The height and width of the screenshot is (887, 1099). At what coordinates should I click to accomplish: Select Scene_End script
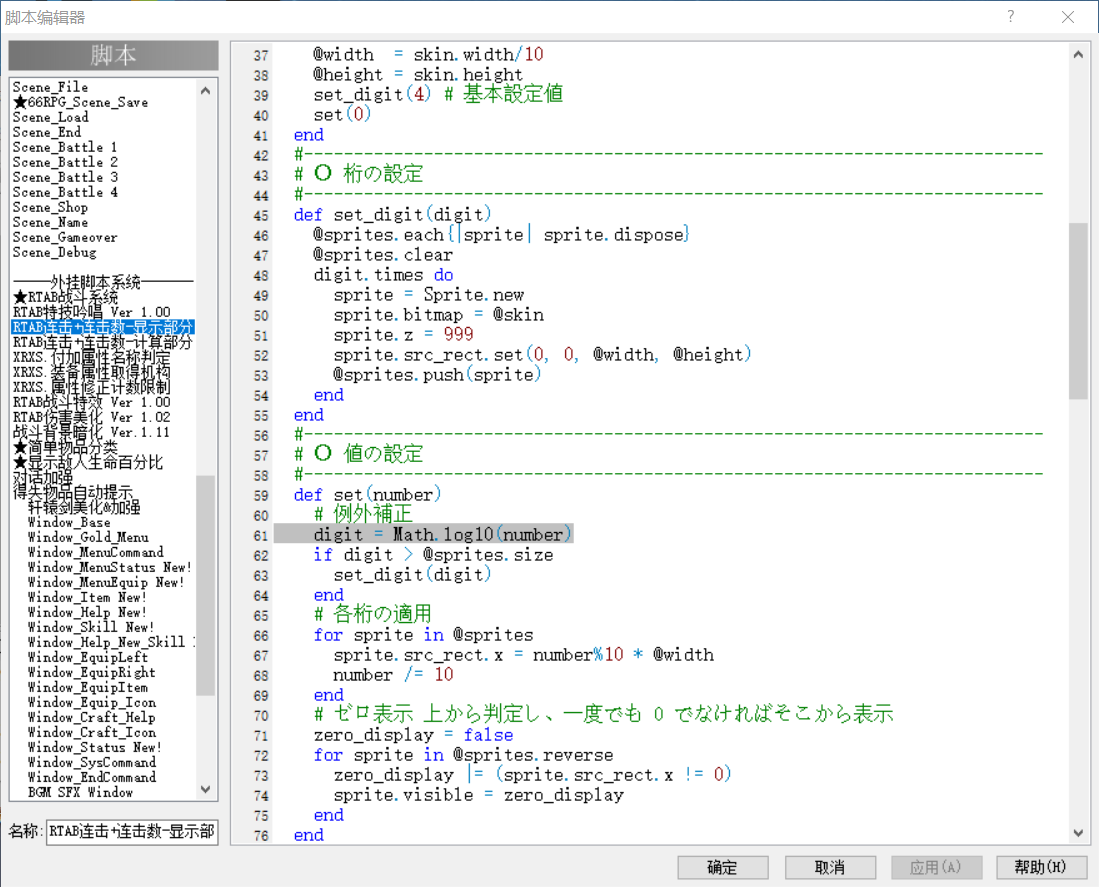pyautogui.click(x=47, y=132)
